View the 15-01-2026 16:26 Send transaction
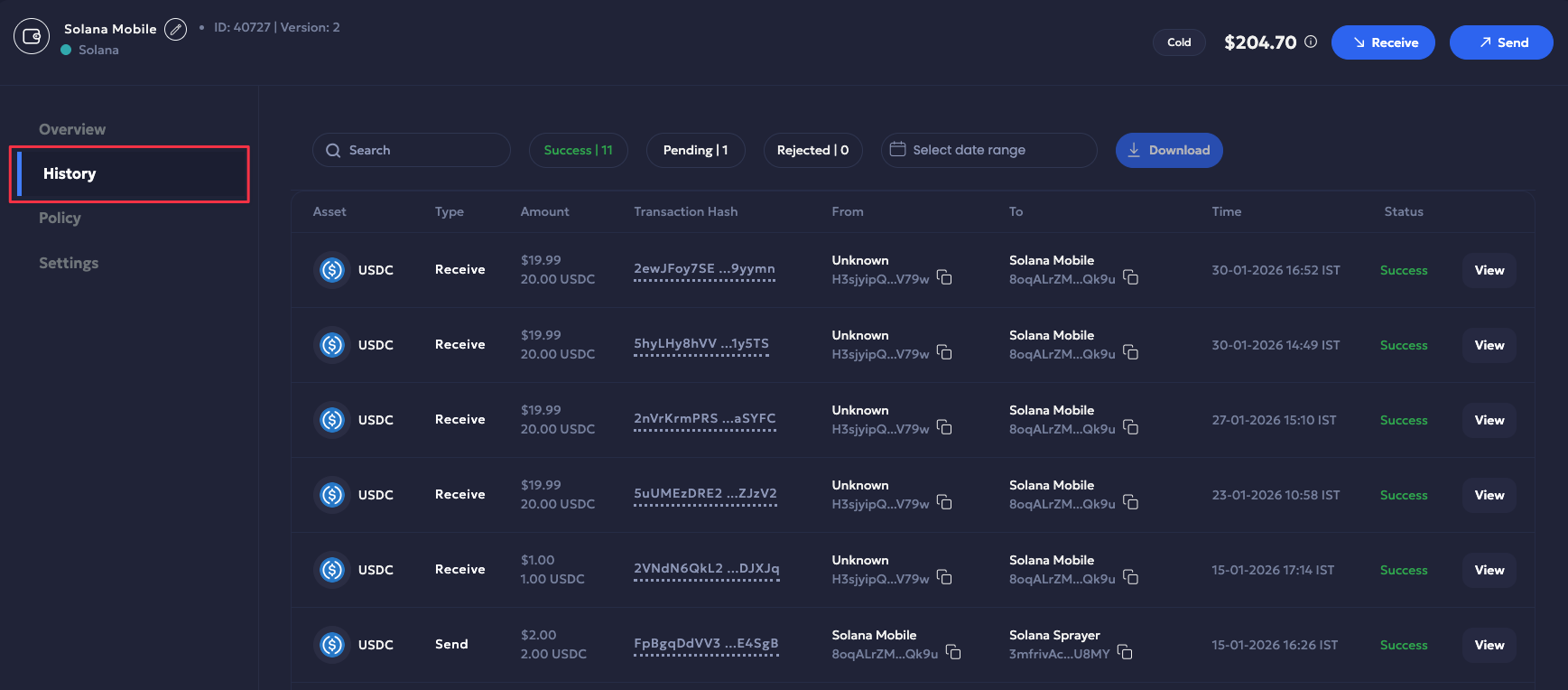 (x=1489, y=645)
